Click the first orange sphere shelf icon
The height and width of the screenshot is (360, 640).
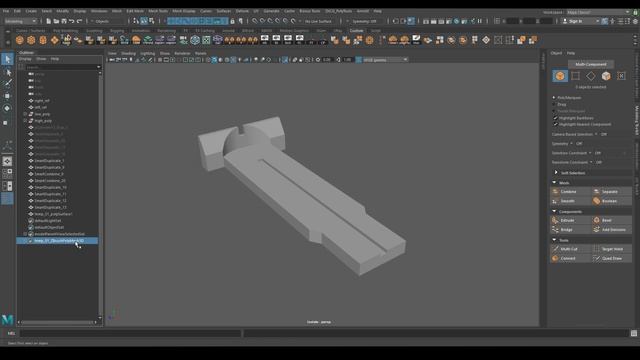point(20,40)
